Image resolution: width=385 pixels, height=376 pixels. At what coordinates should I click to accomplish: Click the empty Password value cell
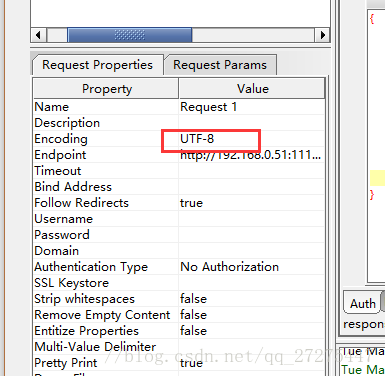coord(251,235)
